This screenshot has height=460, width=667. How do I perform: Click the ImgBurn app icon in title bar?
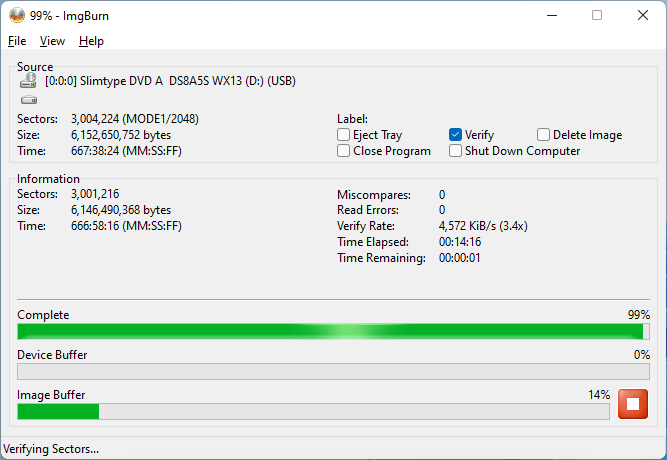(x=16, y=15)
